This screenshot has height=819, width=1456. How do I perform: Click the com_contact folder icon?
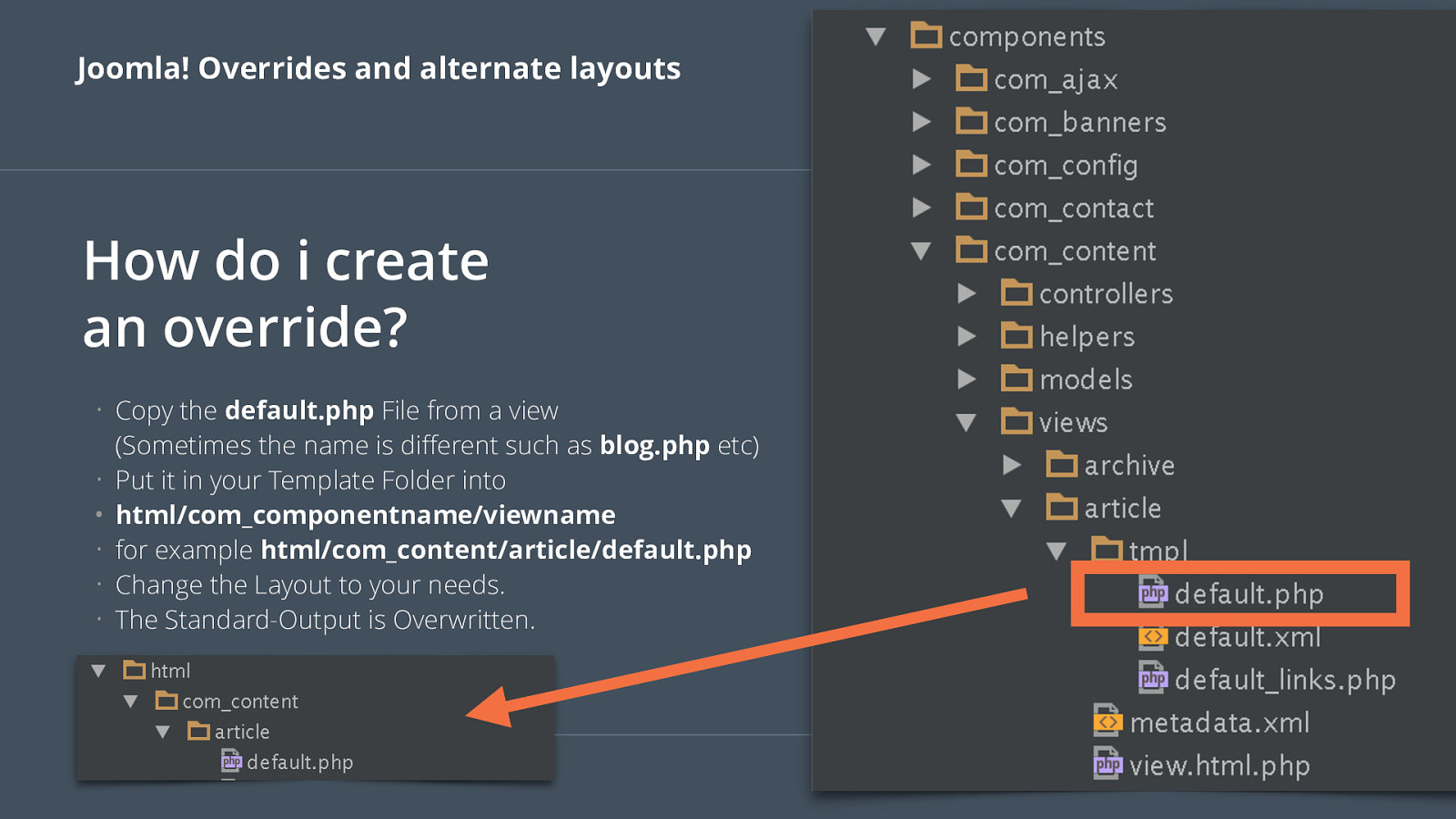click(x=971, y=207)
